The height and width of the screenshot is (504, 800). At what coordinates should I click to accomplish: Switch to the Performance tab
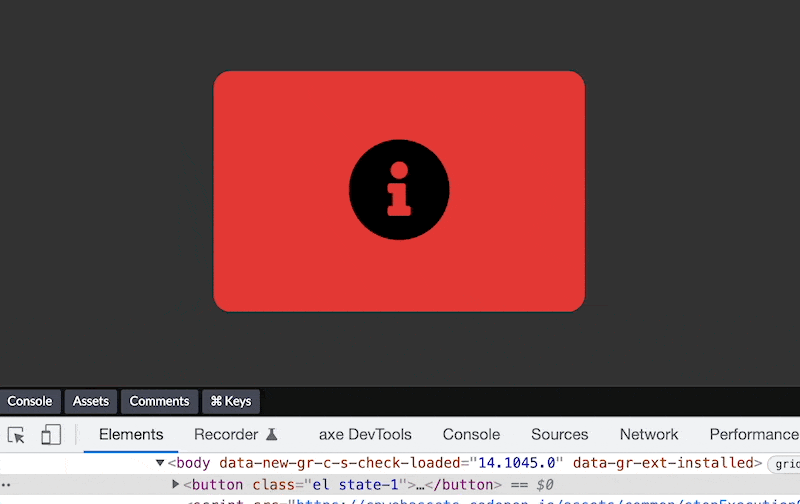(754, 435)
